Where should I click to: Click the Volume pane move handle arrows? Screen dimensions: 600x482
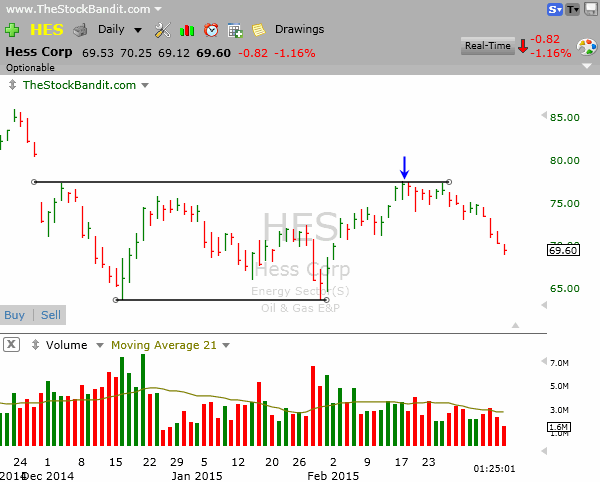[35, 345]
